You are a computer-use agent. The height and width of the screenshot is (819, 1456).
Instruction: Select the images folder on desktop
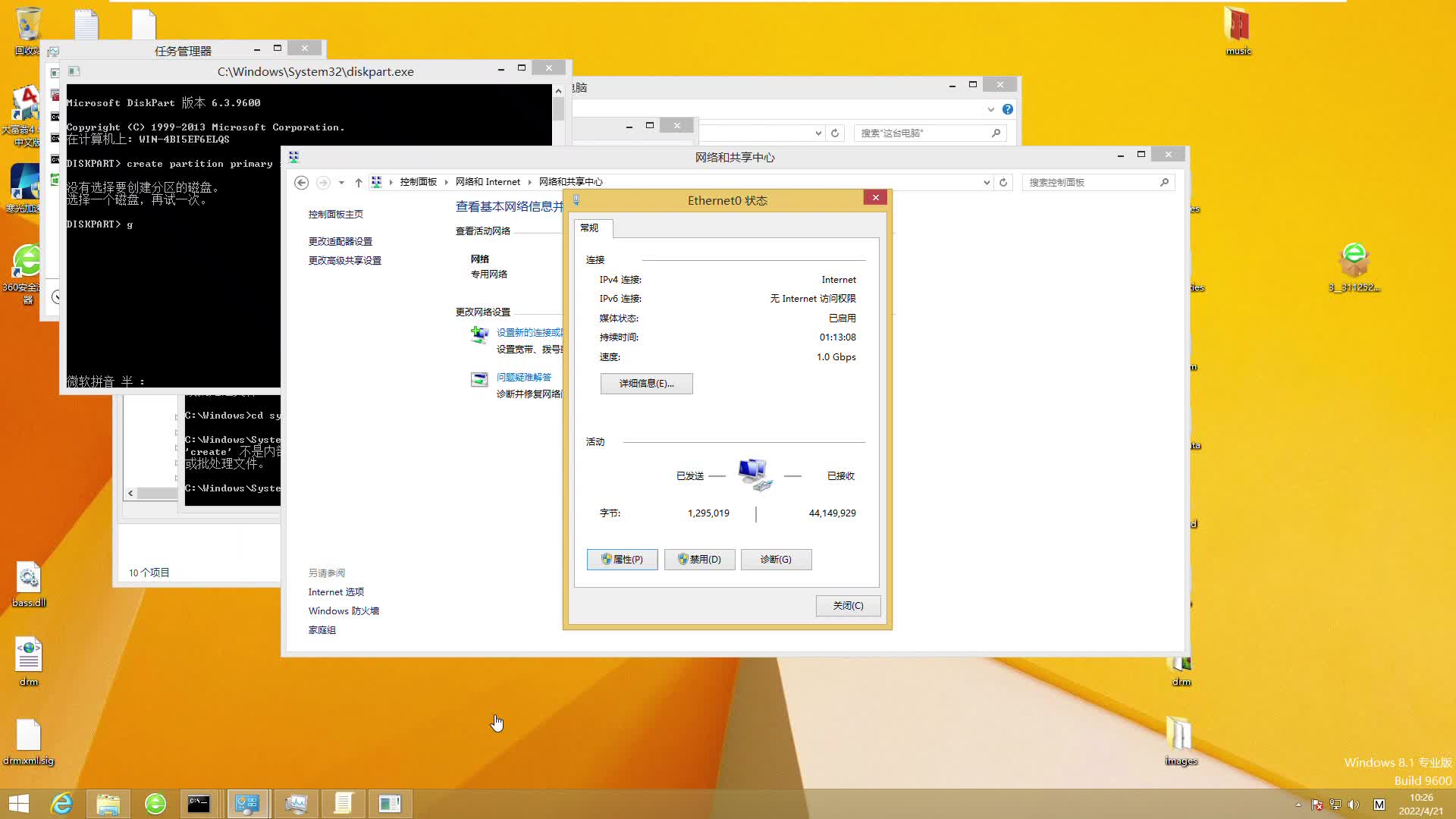click(x=1181, y=741)
